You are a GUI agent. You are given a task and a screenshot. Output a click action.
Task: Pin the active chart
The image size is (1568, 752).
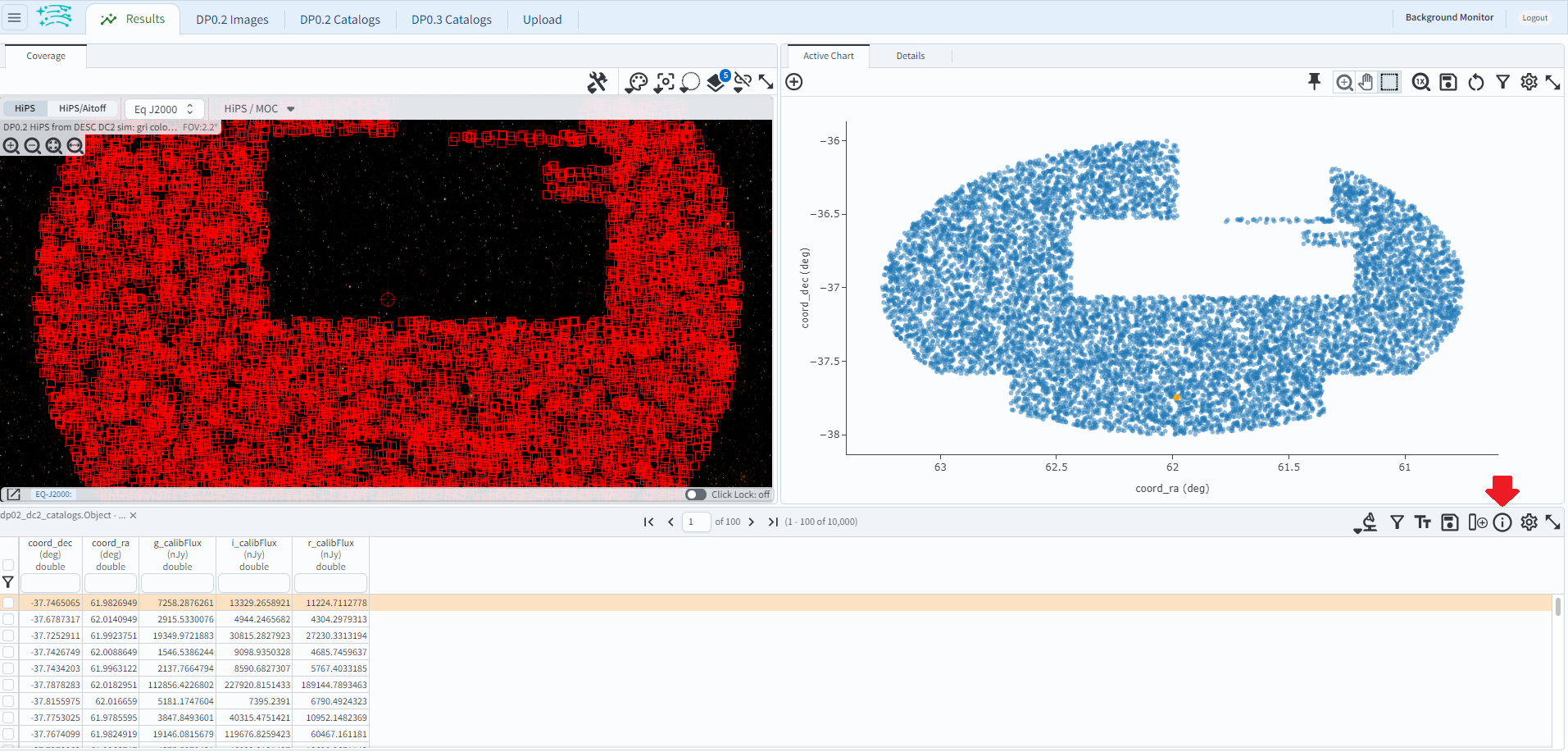click(1314, 82)
